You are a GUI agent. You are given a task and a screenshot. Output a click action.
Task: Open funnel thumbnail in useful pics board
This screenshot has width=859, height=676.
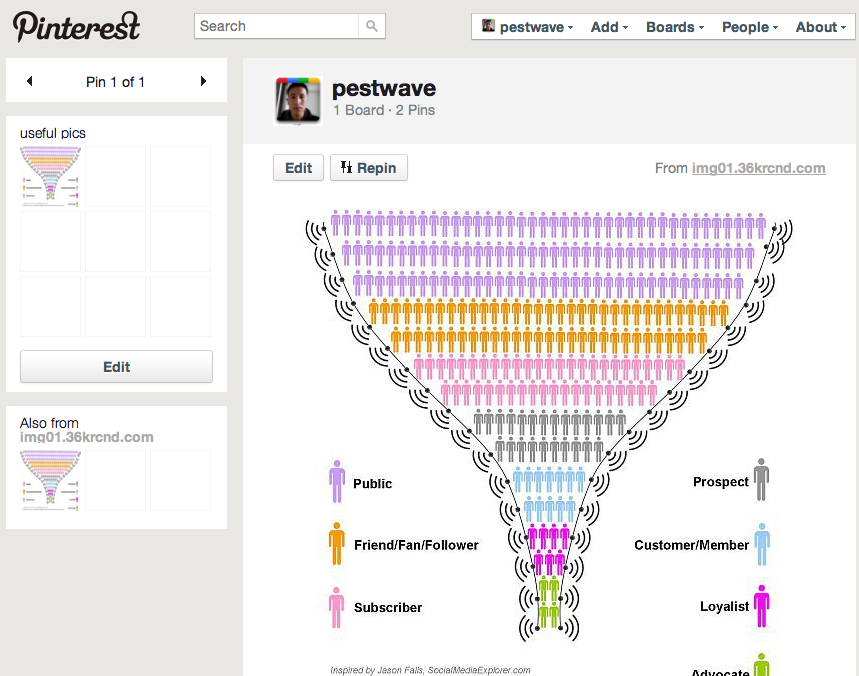tap(51, 176)
